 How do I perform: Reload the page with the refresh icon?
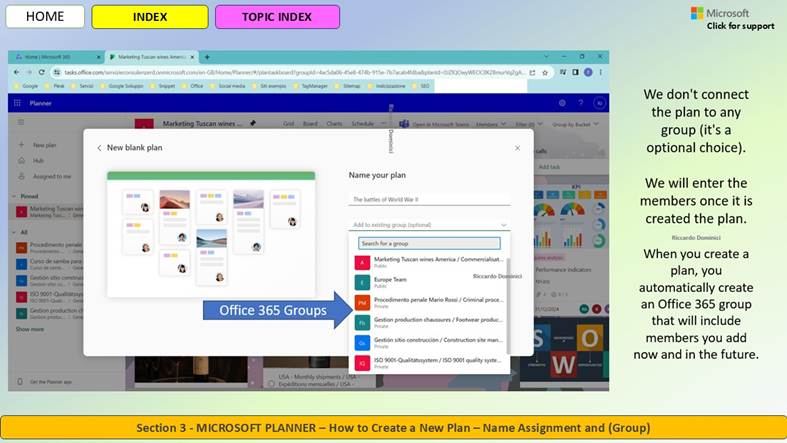click(x=41, y=72)
